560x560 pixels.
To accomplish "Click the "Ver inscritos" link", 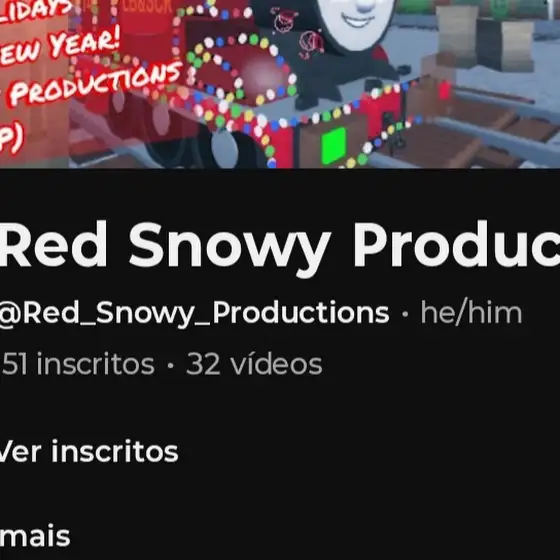I will (89, 452).
